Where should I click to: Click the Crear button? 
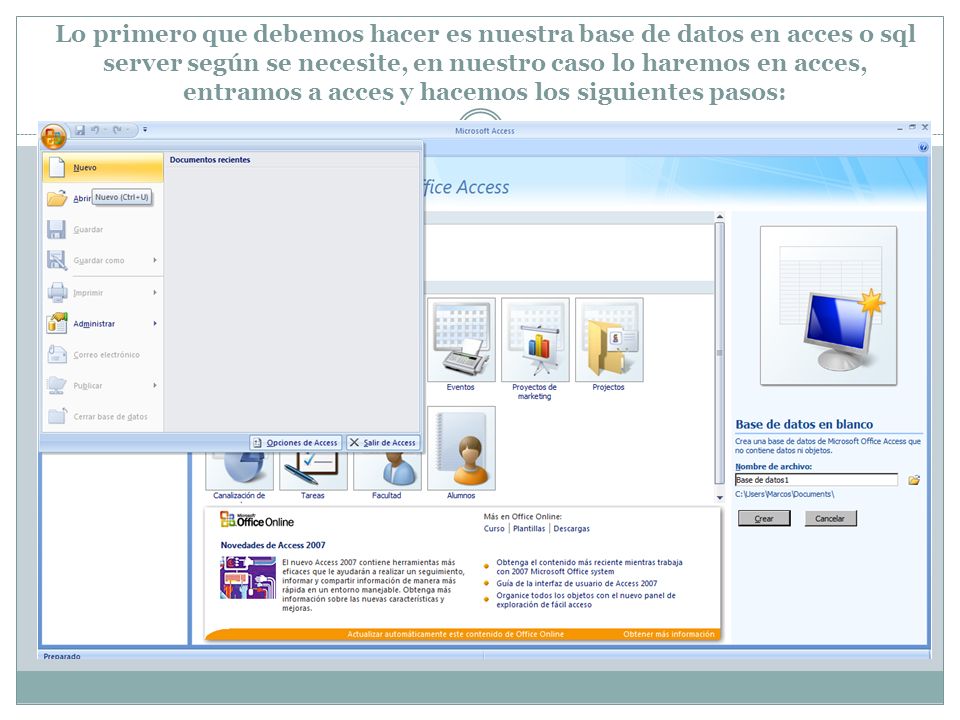point(763,519)
